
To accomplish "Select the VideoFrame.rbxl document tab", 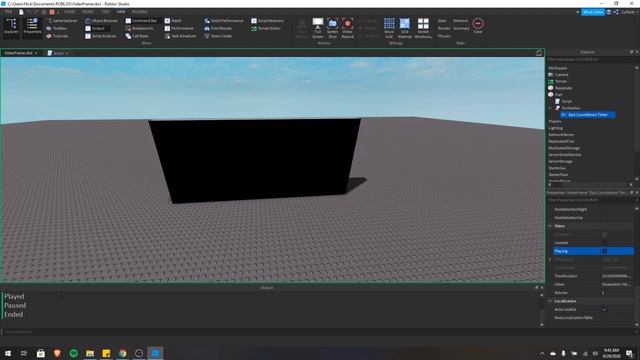I will click(19, 53).
